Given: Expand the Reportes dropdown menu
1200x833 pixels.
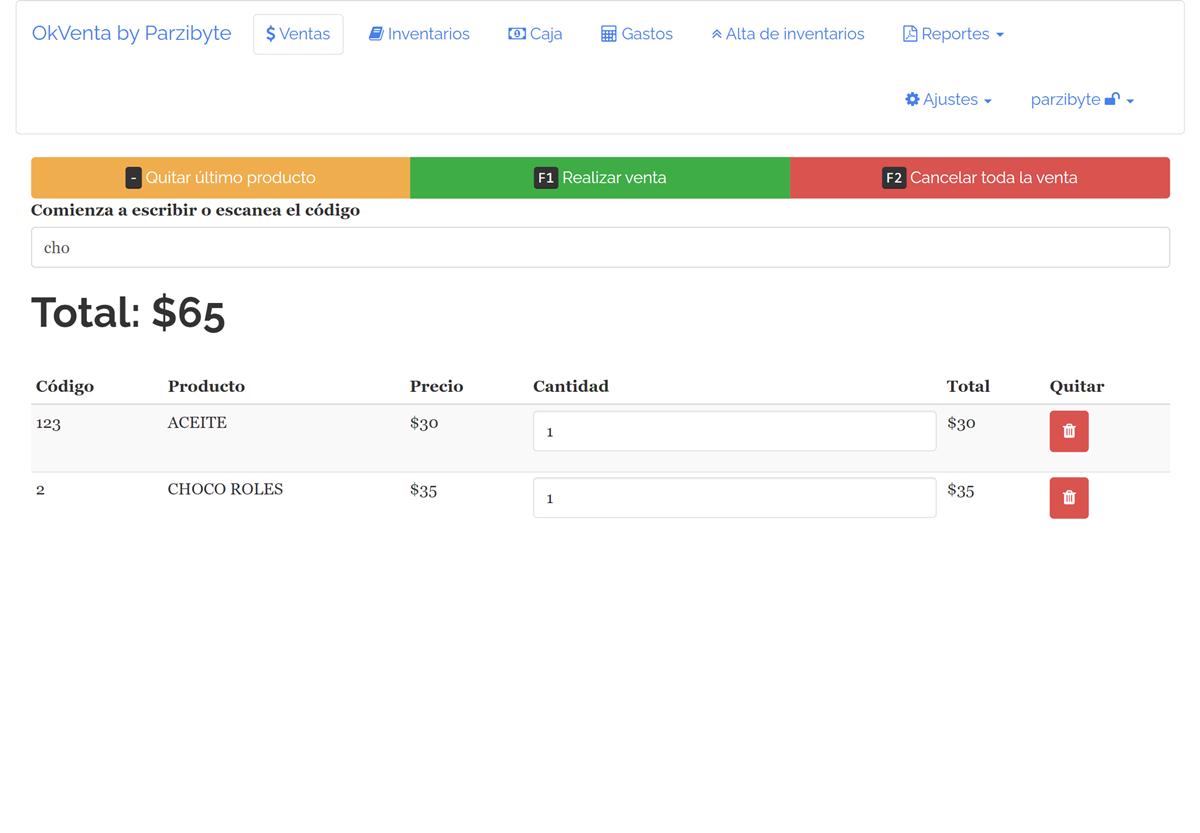Looking at the screenshot, I should (x=953, y=34).
